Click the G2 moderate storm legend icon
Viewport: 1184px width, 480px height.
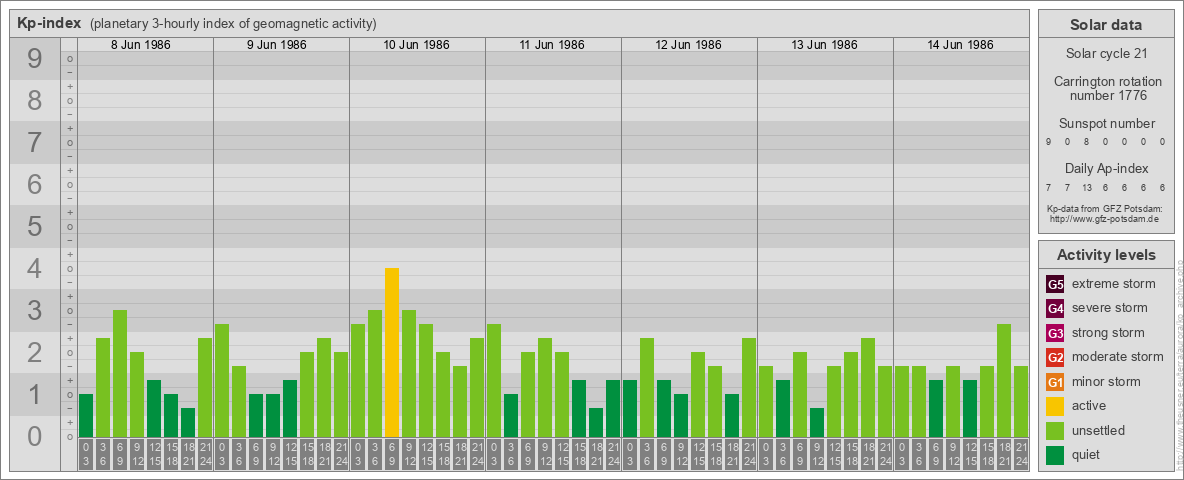point(1055,357)
